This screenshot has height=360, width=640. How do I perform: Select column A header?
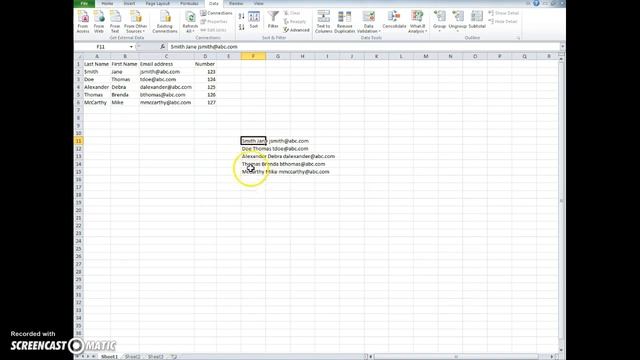97,56
